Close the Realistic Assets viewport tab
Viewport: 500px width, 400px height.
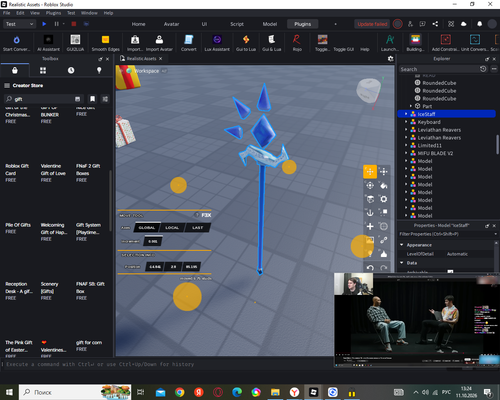click(x=160, y=59)
